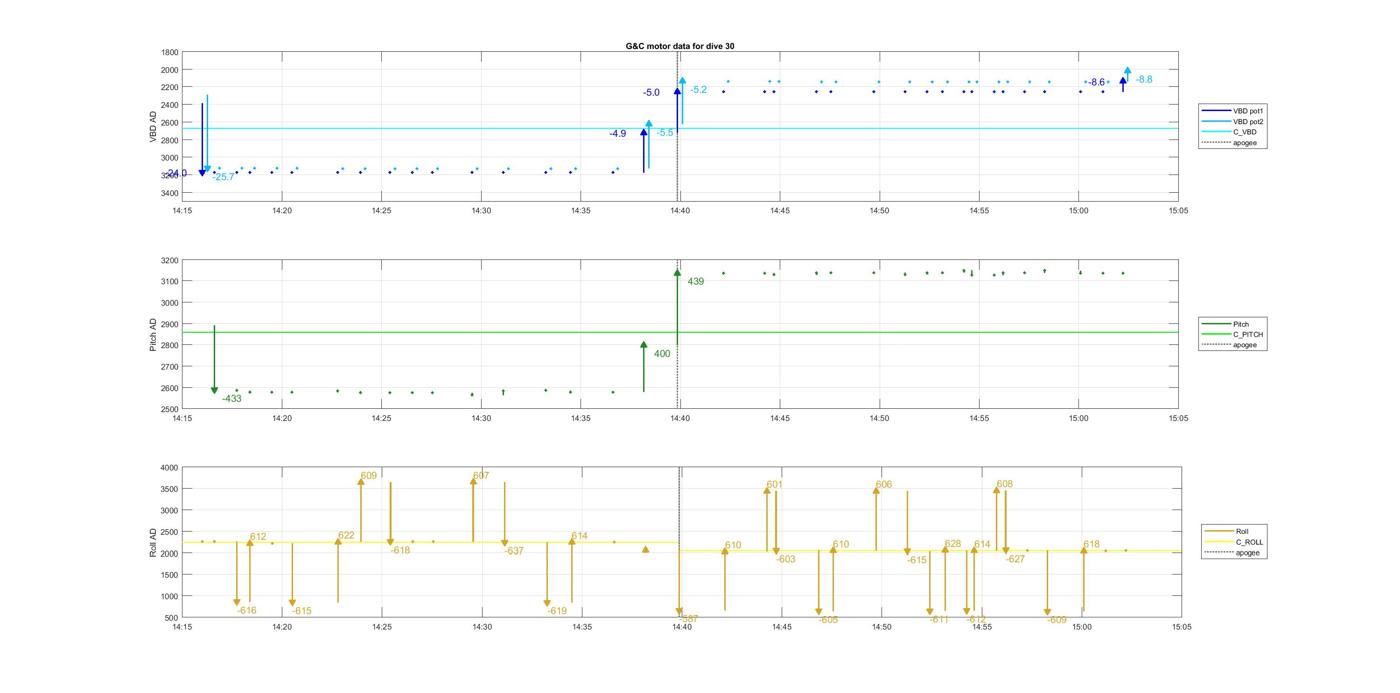Click the '608' roll data label
Image resolution: width=1400 pixels, height=693 pixels.
[x=1005, y=484]
